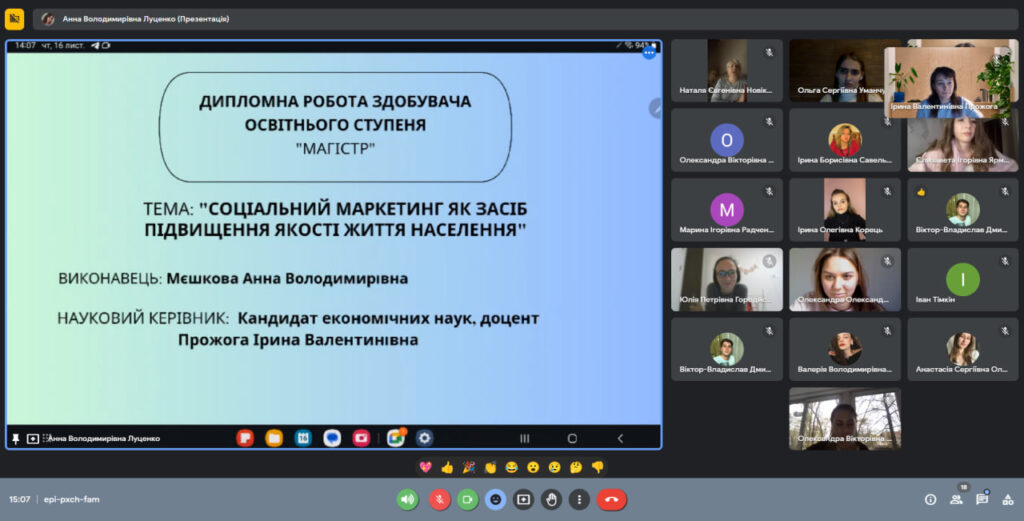Screen dimensions: 1024x521
Task: Click the present screen button
Action: click(523, 499)
